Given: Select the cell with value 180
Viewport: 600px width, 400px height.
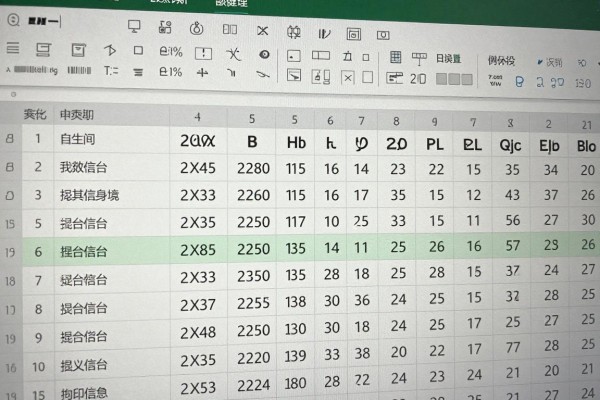Looking at the screenshot, I should click(x=295, y=384).
